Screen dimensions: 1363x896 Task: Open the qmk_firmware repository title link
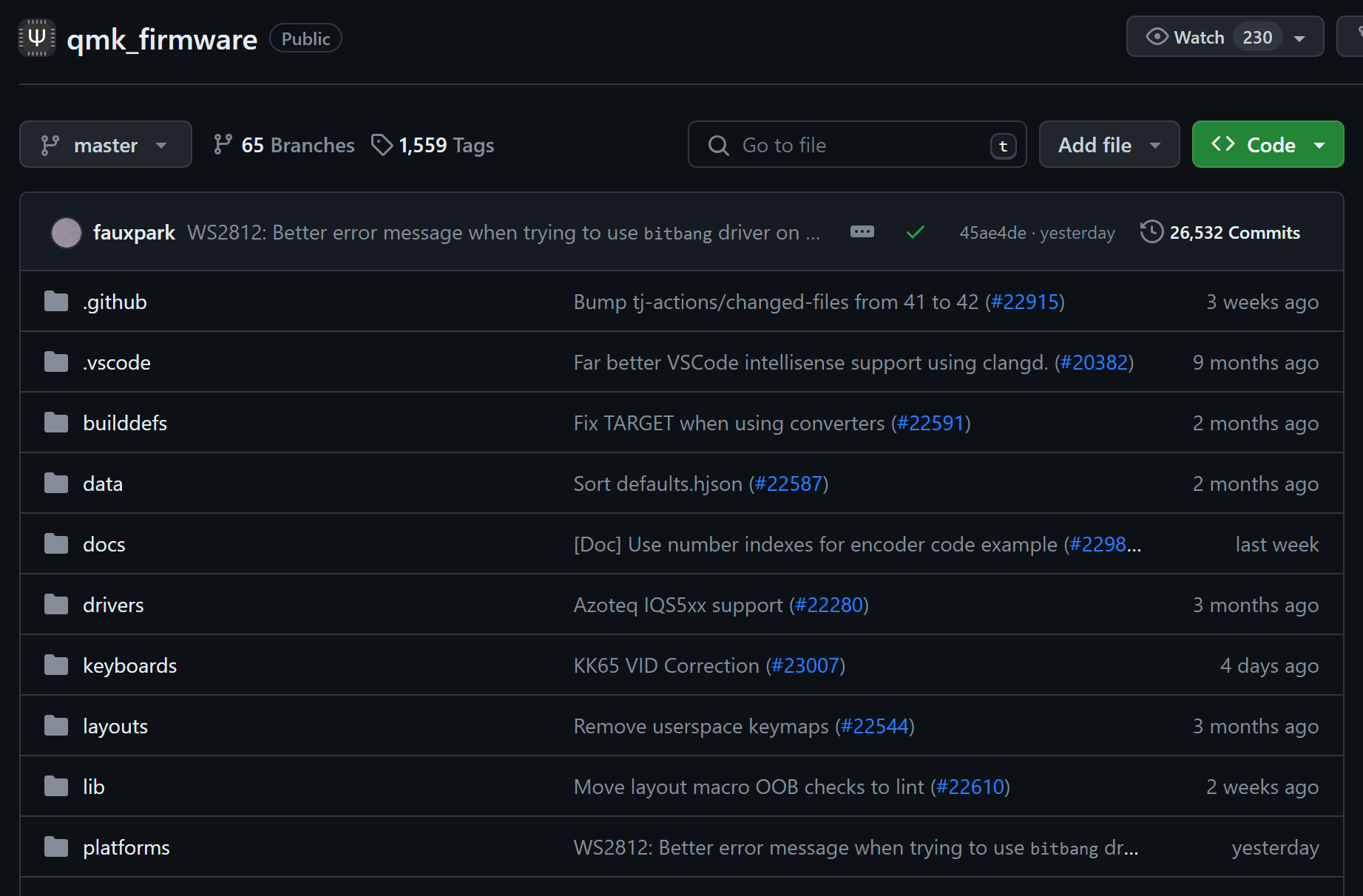pos(162,39)
